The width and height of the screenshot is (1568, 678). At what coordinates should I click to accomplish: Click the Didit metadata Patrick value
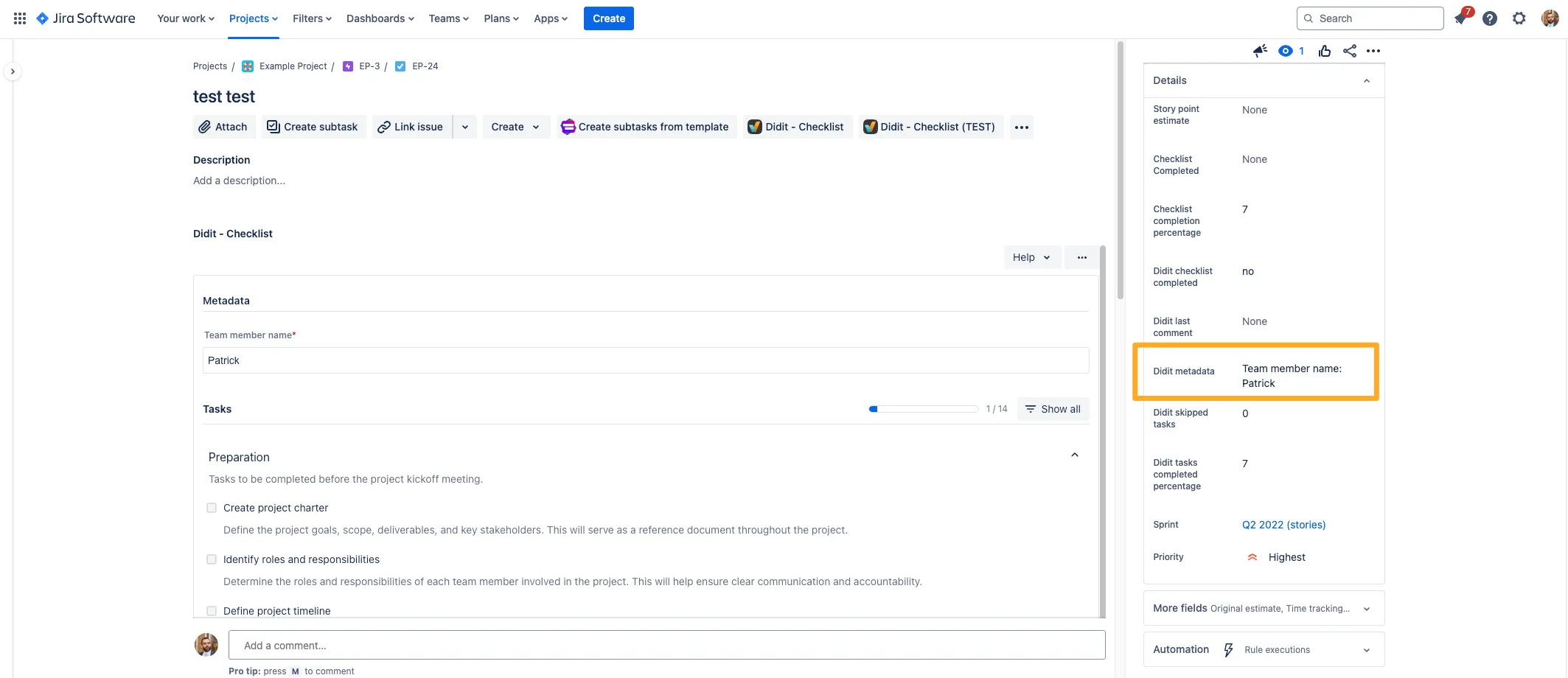[1292, 376]
